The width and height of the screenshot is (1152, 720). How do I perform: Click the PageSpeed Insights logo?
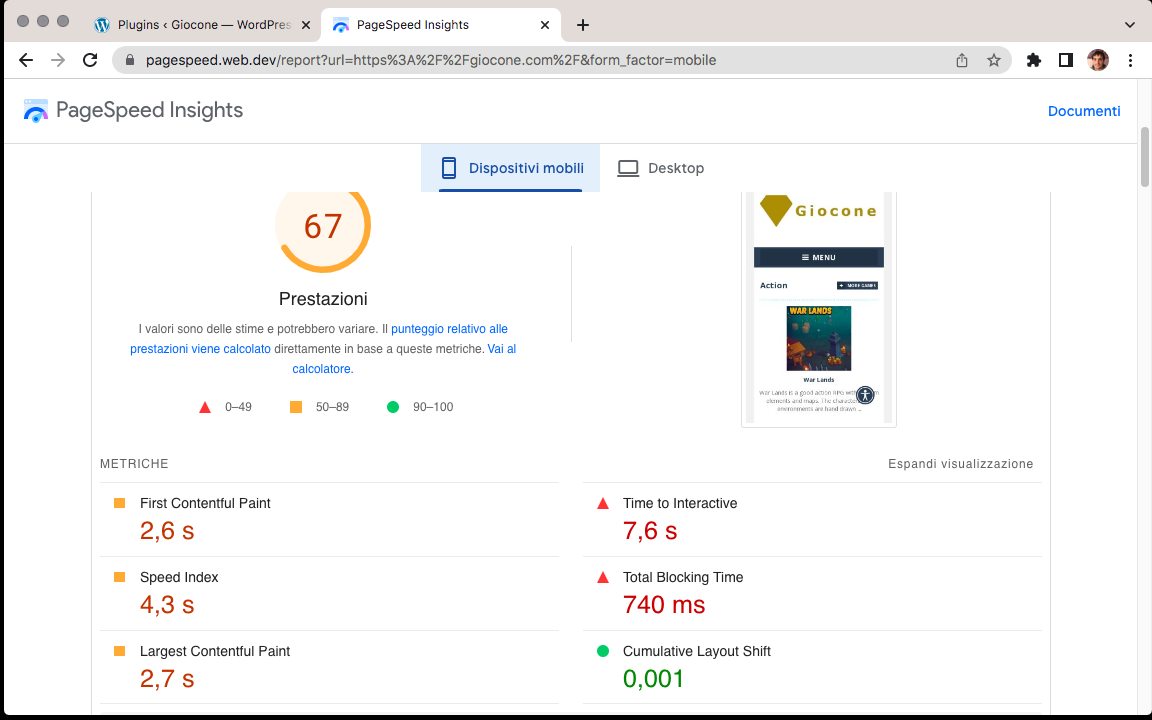tap(133, 110)
